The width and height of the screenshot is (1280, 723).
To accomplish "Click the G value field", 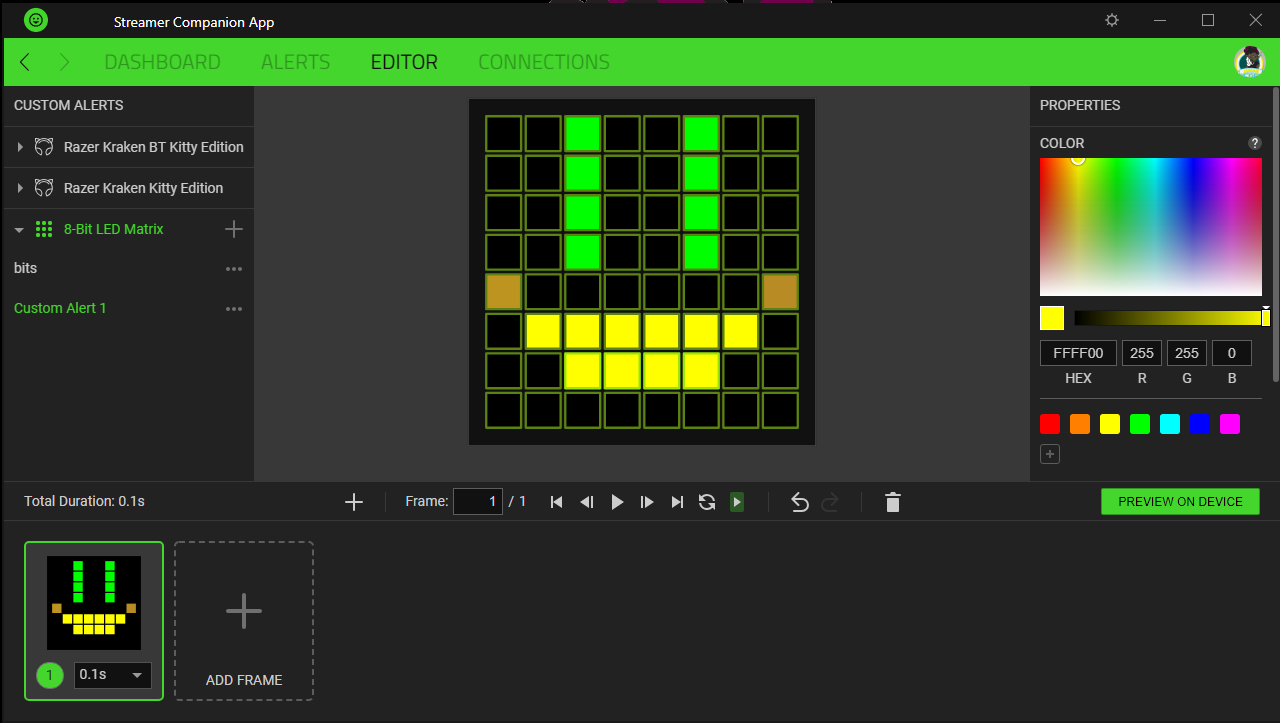I will click(x=1187, y=353).
